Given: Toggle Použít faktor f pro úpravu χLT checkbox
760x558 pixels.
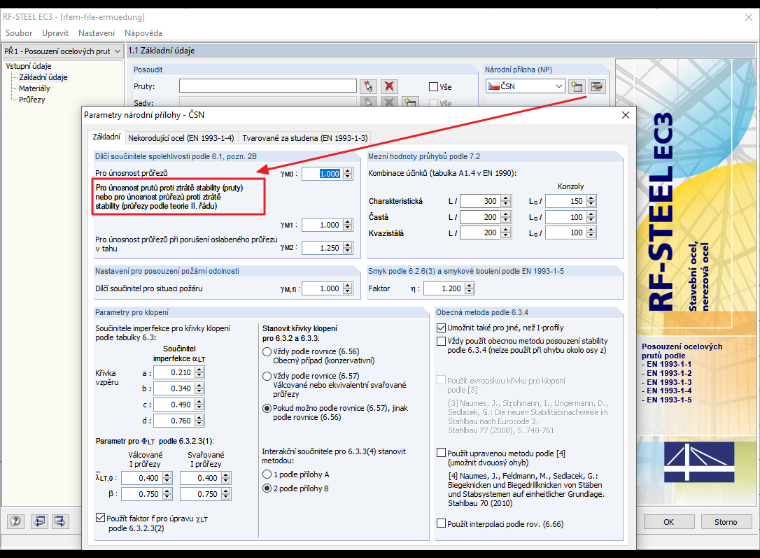Looking at the screenshot, I should pyautogui.click(x=100, y=518).
